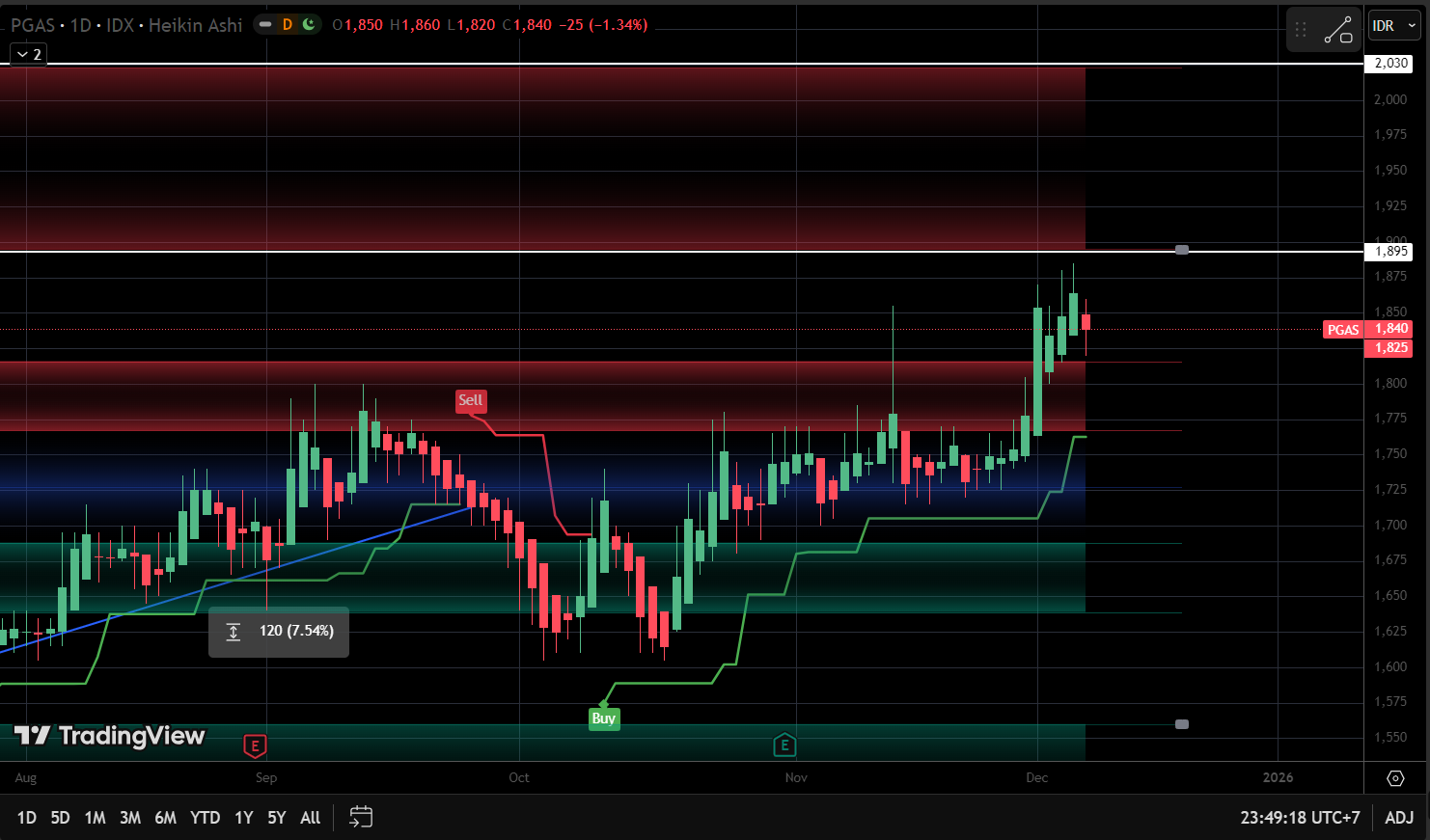Toggle the market session moon indicator
The height and width of the screenshot is (840, 1430).
[309, 25]
